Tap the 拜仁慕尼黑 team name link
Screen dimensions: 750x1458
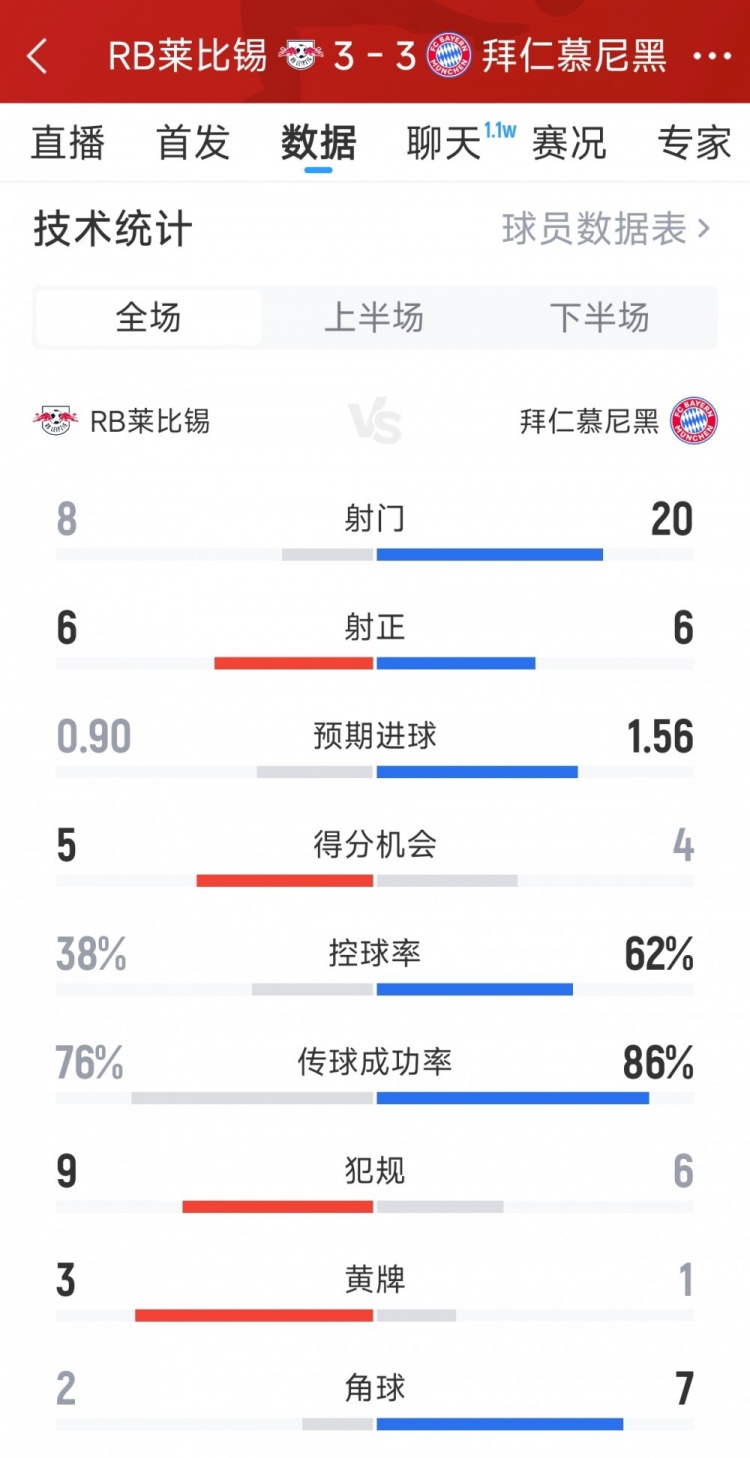(589, 421)
